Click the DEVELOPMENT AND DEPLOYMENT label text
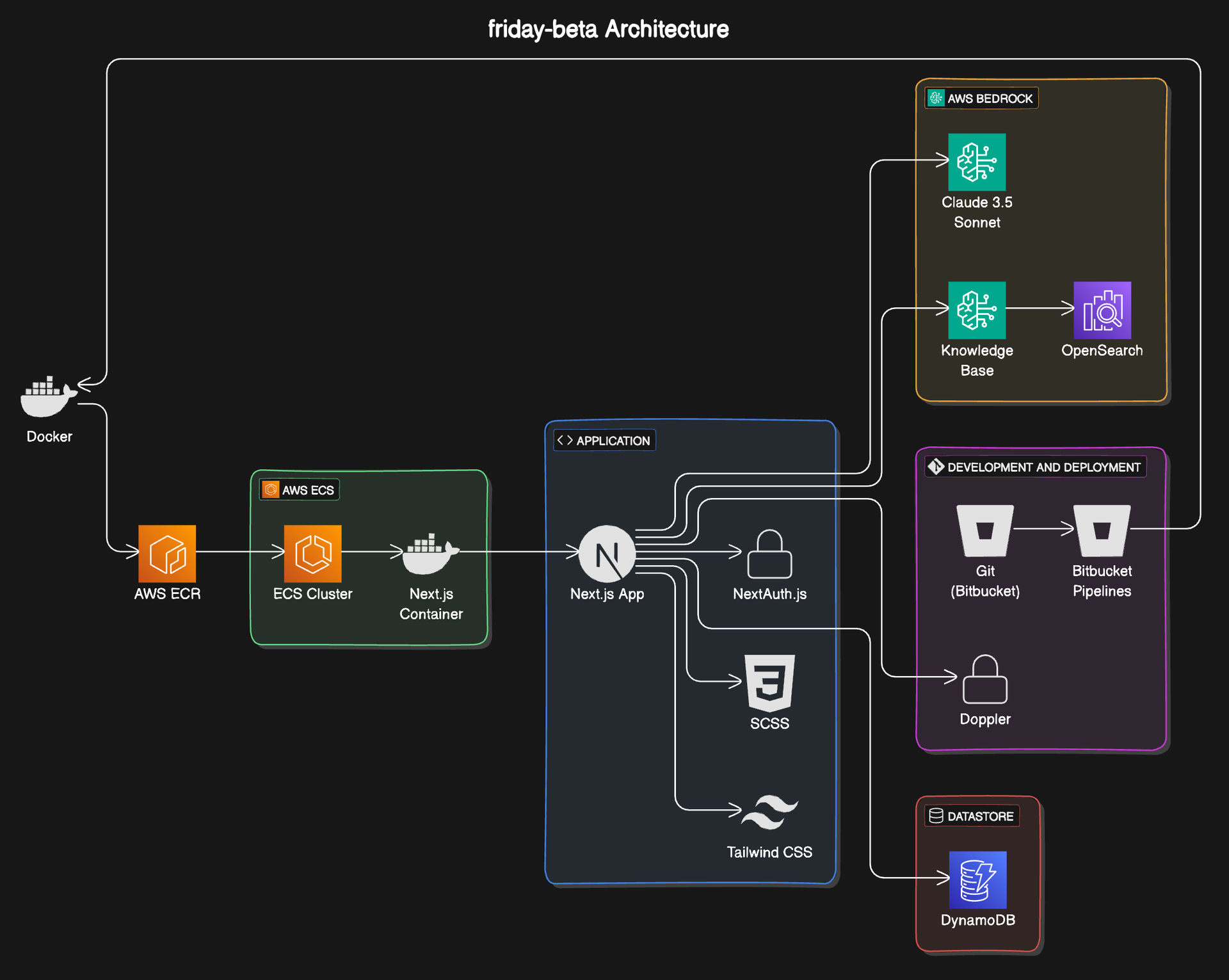Image resolution: width=1229 pixels, height=980 pixels. pos(1044,467)
